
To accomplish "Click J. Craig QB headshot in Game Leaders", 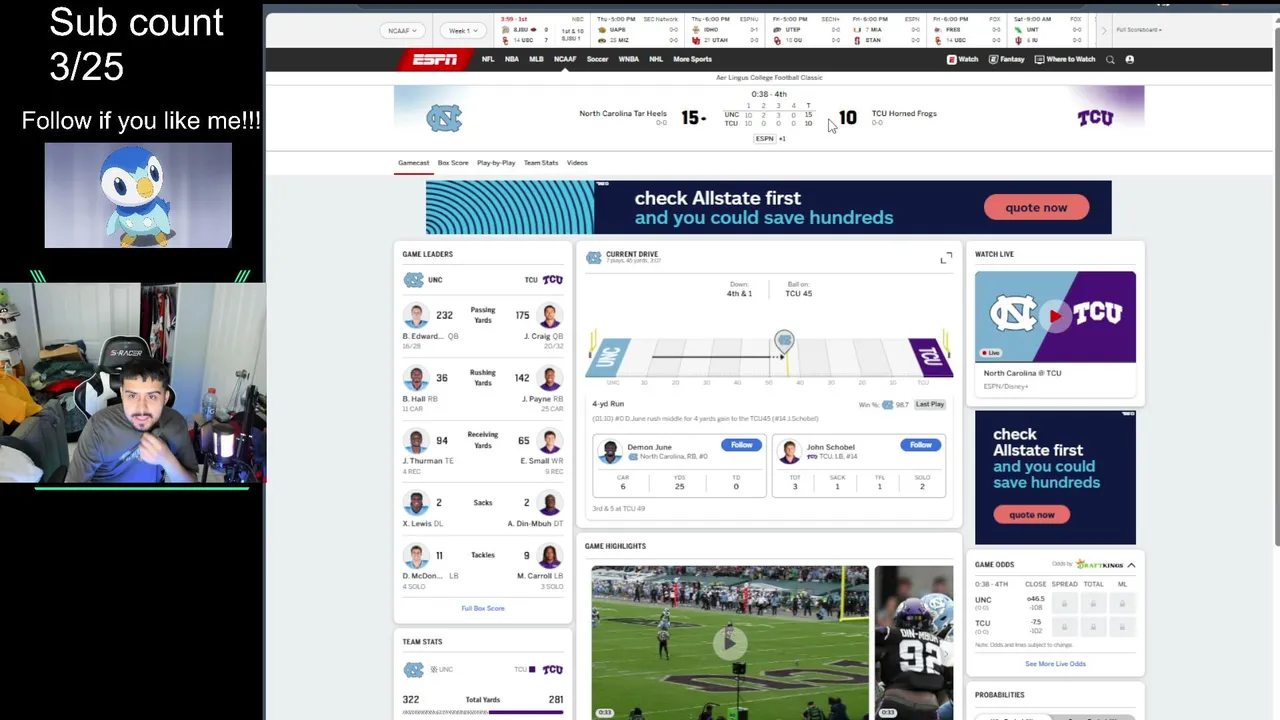I will click(x=549, y=316).
